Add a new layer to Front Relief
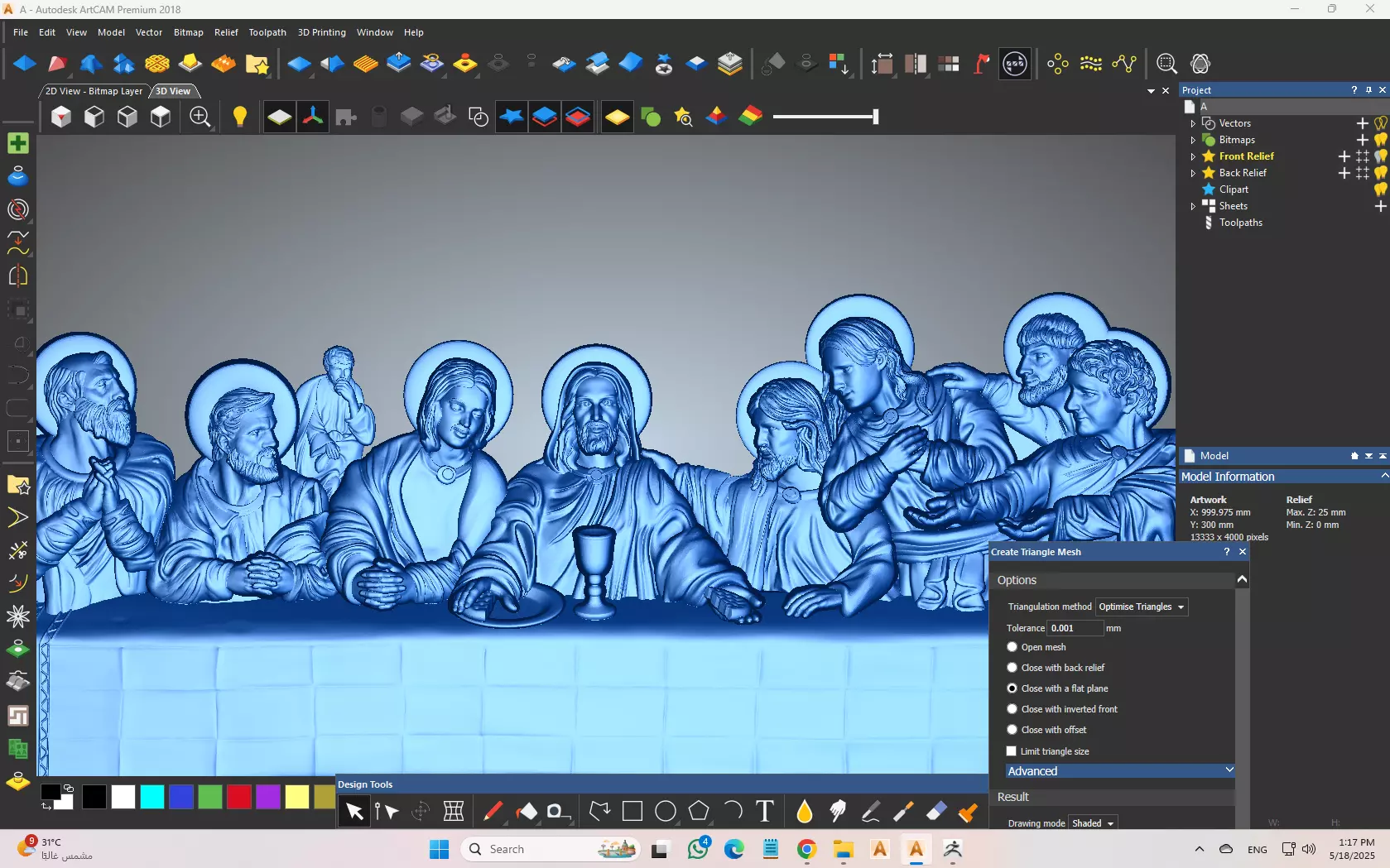1390x868 pixels. click(x=1344, y=156)
